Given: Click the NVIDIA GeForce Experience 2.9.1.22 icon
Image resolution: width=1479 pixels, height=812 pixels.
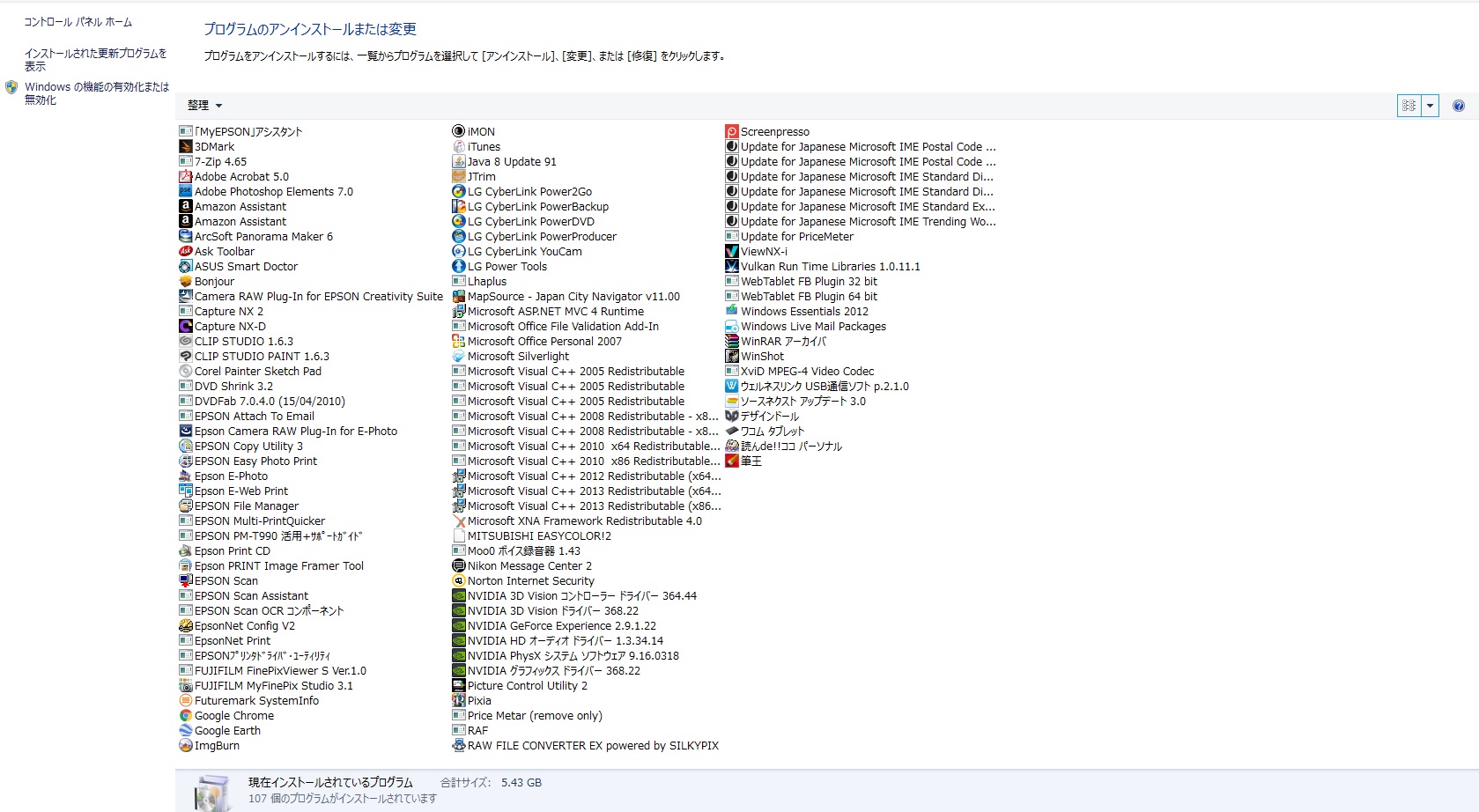Looking at the screenshot, I should 459,626.
